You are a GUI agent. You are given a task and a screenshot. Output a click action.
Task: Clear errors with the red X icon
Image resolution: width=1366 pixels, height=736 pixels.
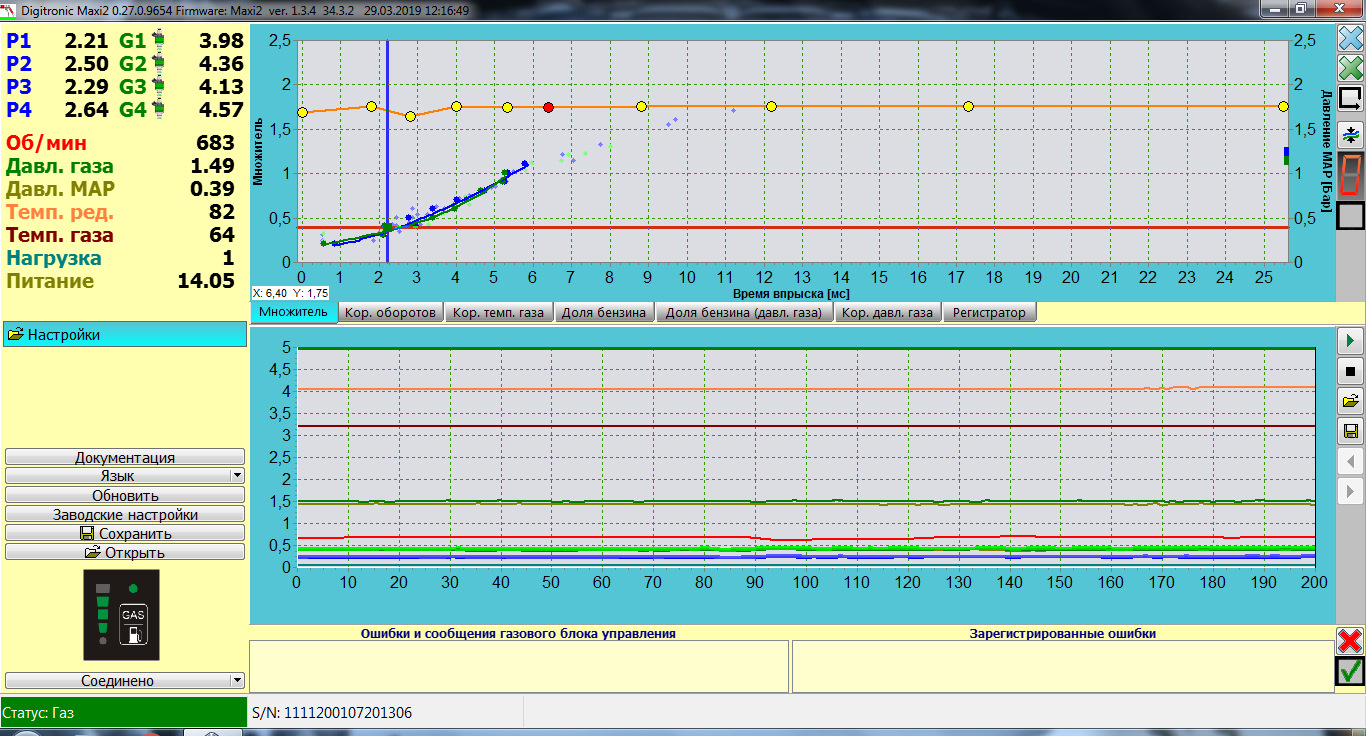[1350, 641]
